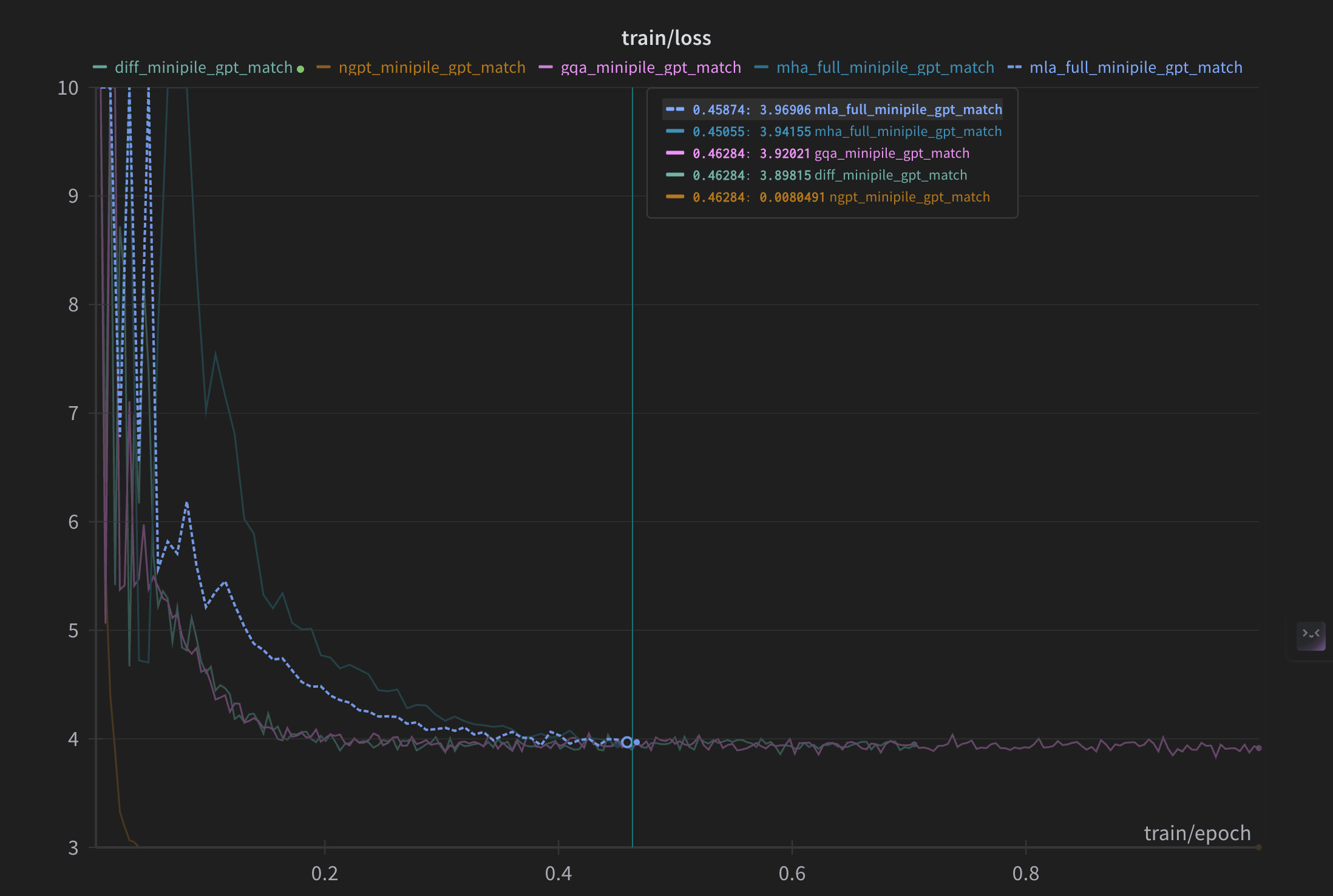Click the orange dash icon before ngpt legend

[324, 67]
